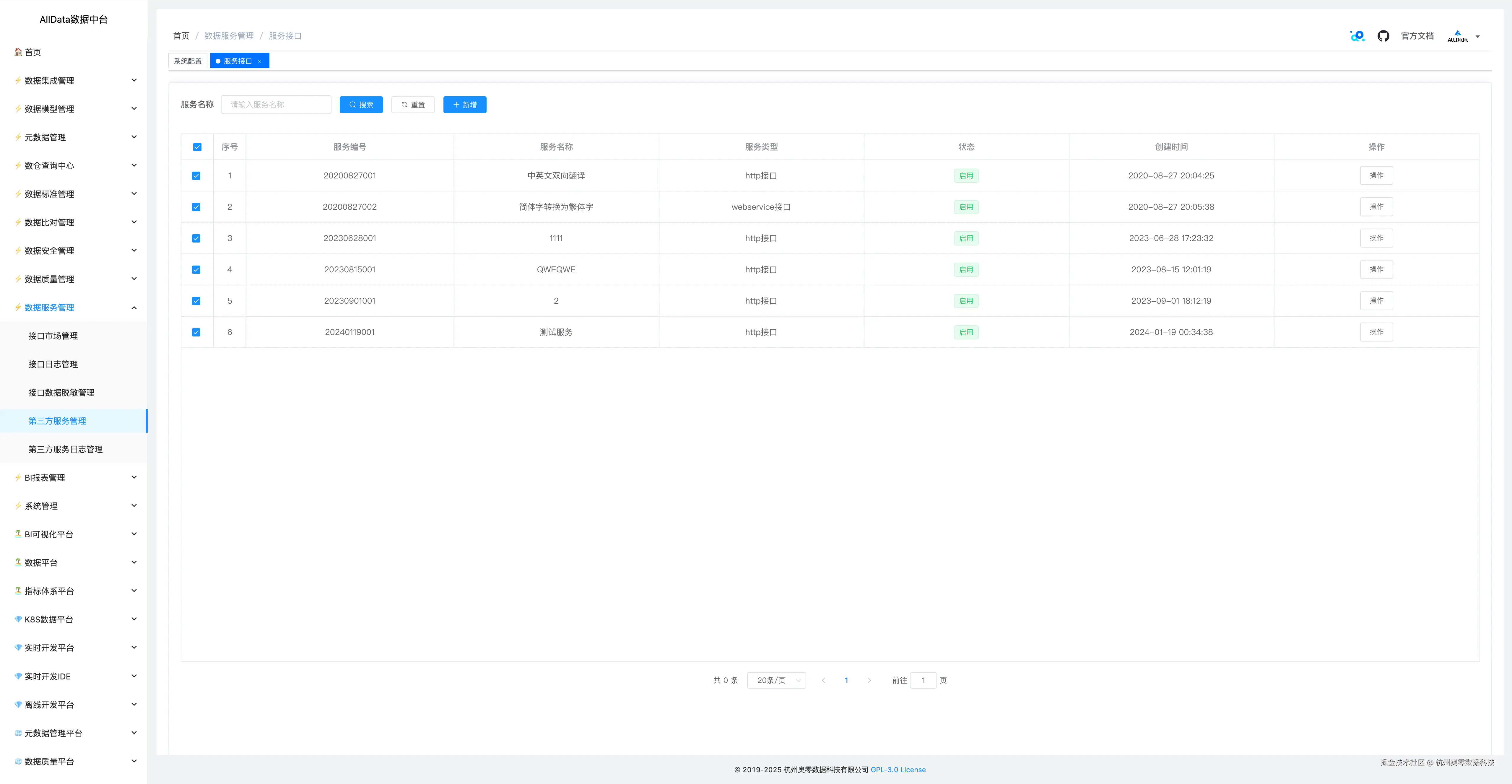Switch to the 系统配置 tab
1512x784 pixels.
[188, 61]
